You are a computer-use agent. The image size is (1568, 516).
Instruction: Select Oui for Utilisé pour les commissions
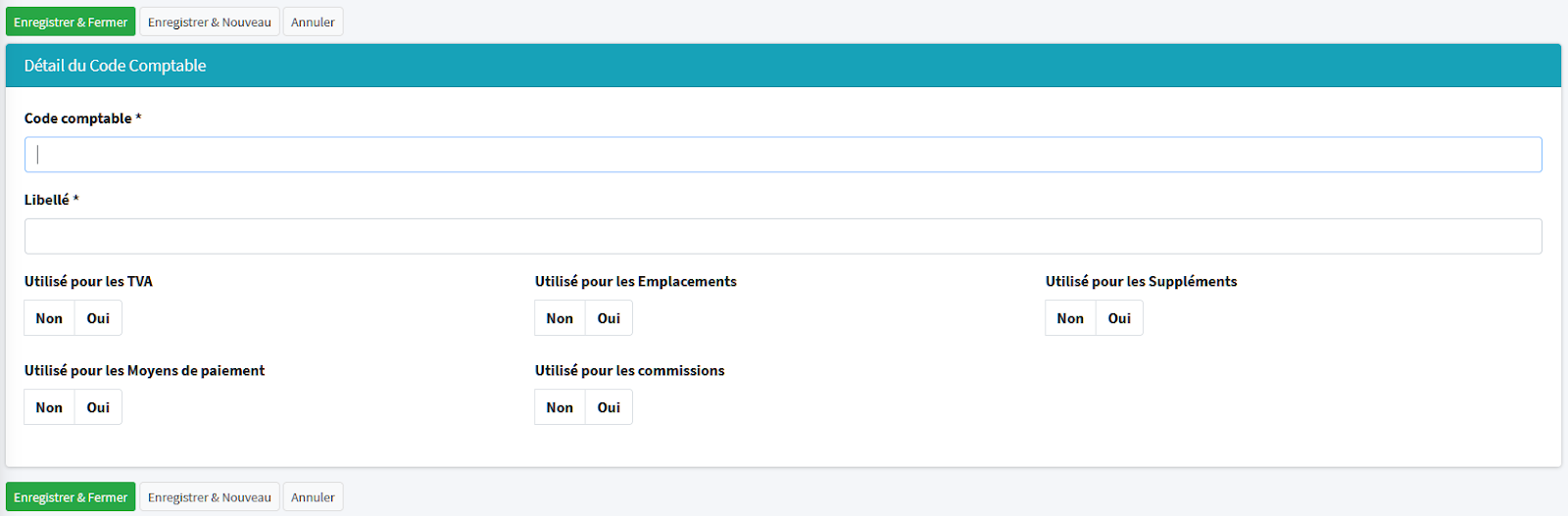click(x=609, y=407)
